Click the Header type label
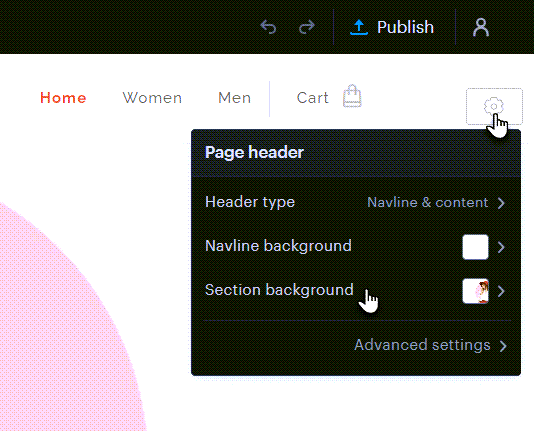 point(250,202)
